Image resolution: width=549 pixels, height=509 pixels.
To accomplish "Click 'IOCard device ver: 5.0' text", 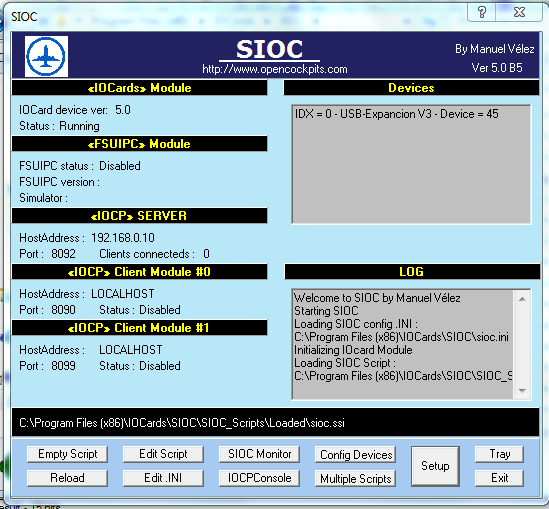I will click(75, 110).
